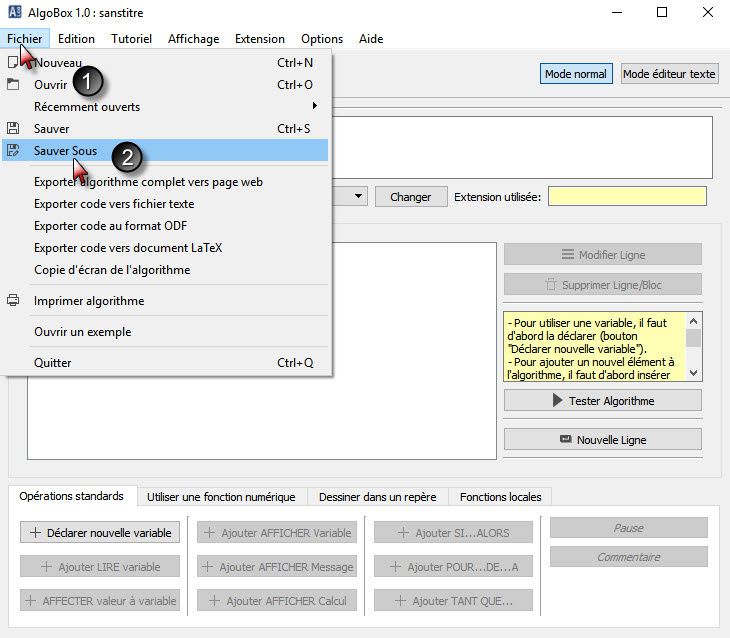
Task: Click the Extension utilisée yellow field
Action: point(627,196)
